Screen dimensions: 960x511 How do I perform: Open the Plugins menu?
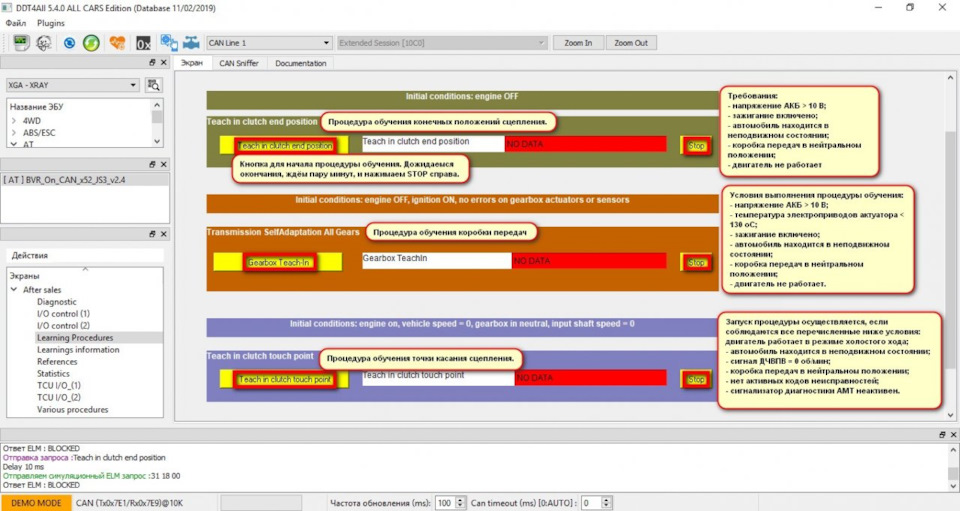coord(51,23)
